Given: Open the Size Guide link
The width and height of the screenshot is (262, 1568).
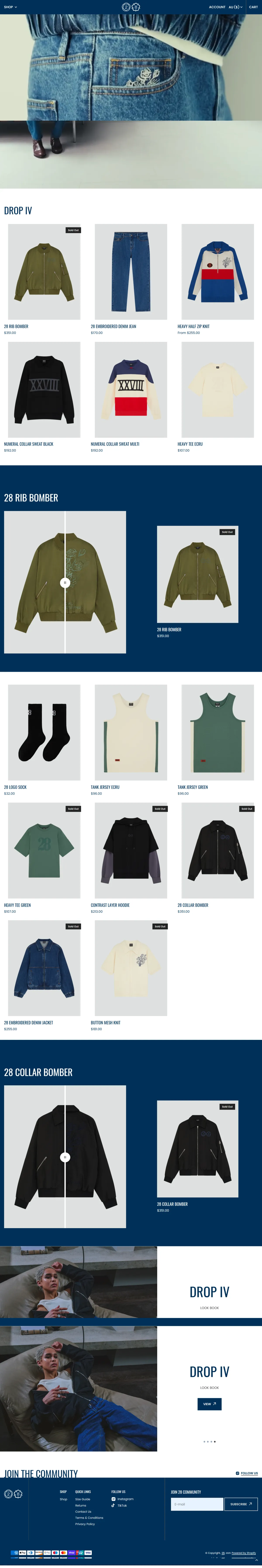Looking at the screenshot, I should tap(83, 1499).
